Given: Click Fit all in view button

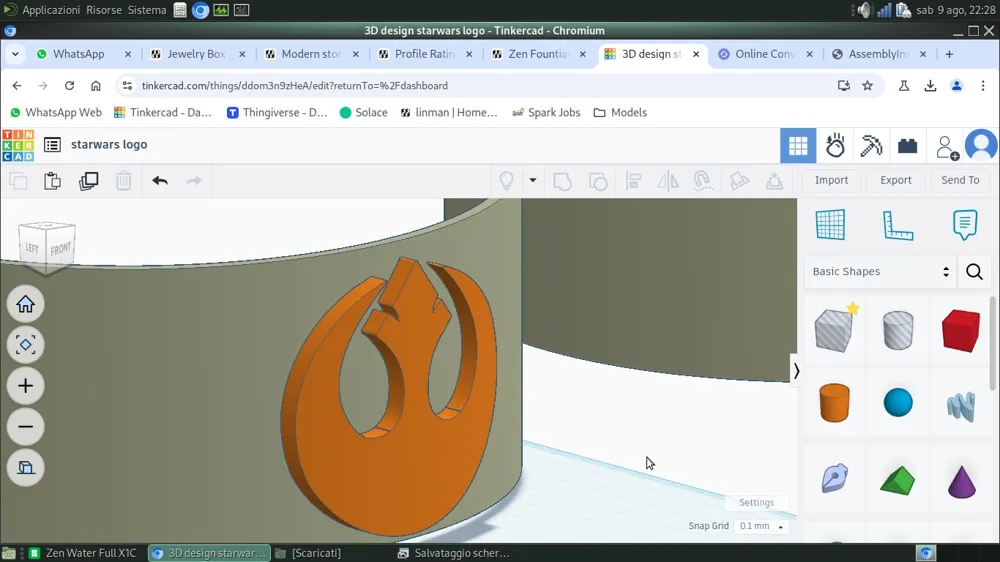Looking at the screenshot, I should click(x=26, y=345).
